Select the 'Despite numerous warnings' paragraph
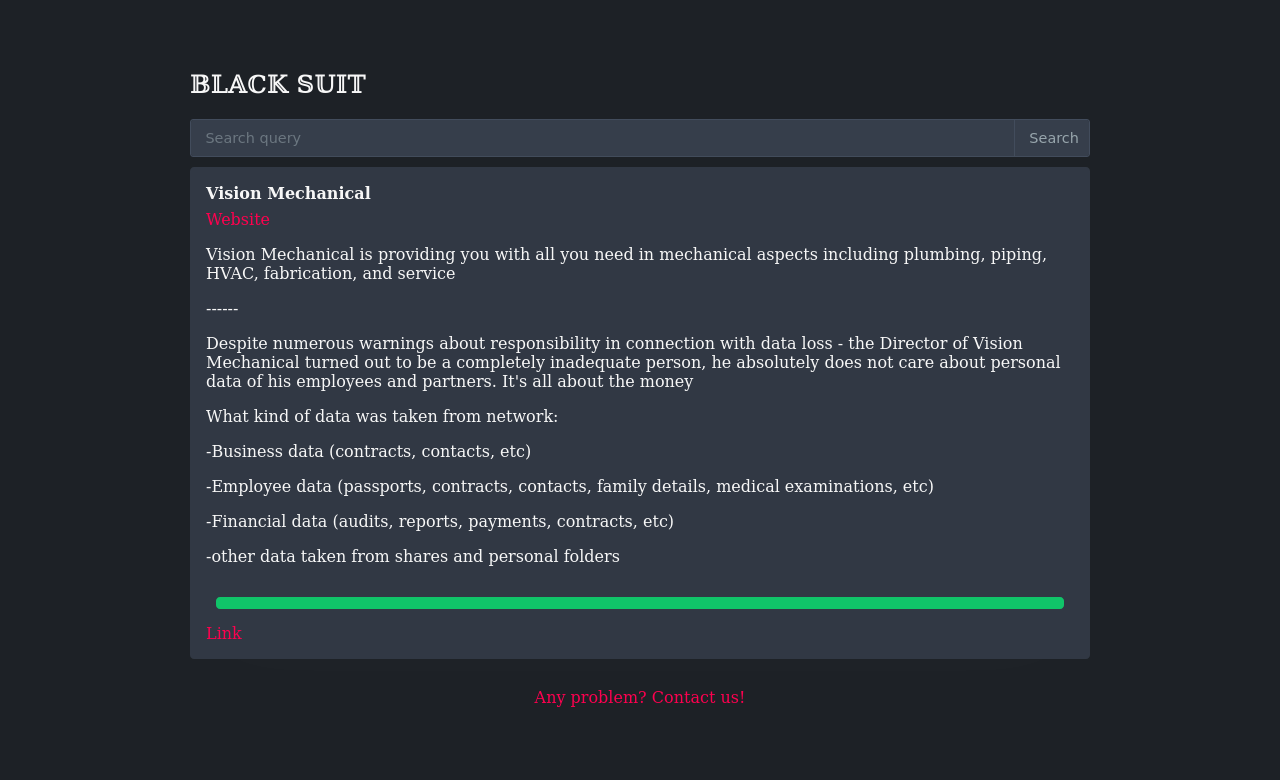Image resolution: width=1280 pixels, height=780 pixels. point(633,362)
